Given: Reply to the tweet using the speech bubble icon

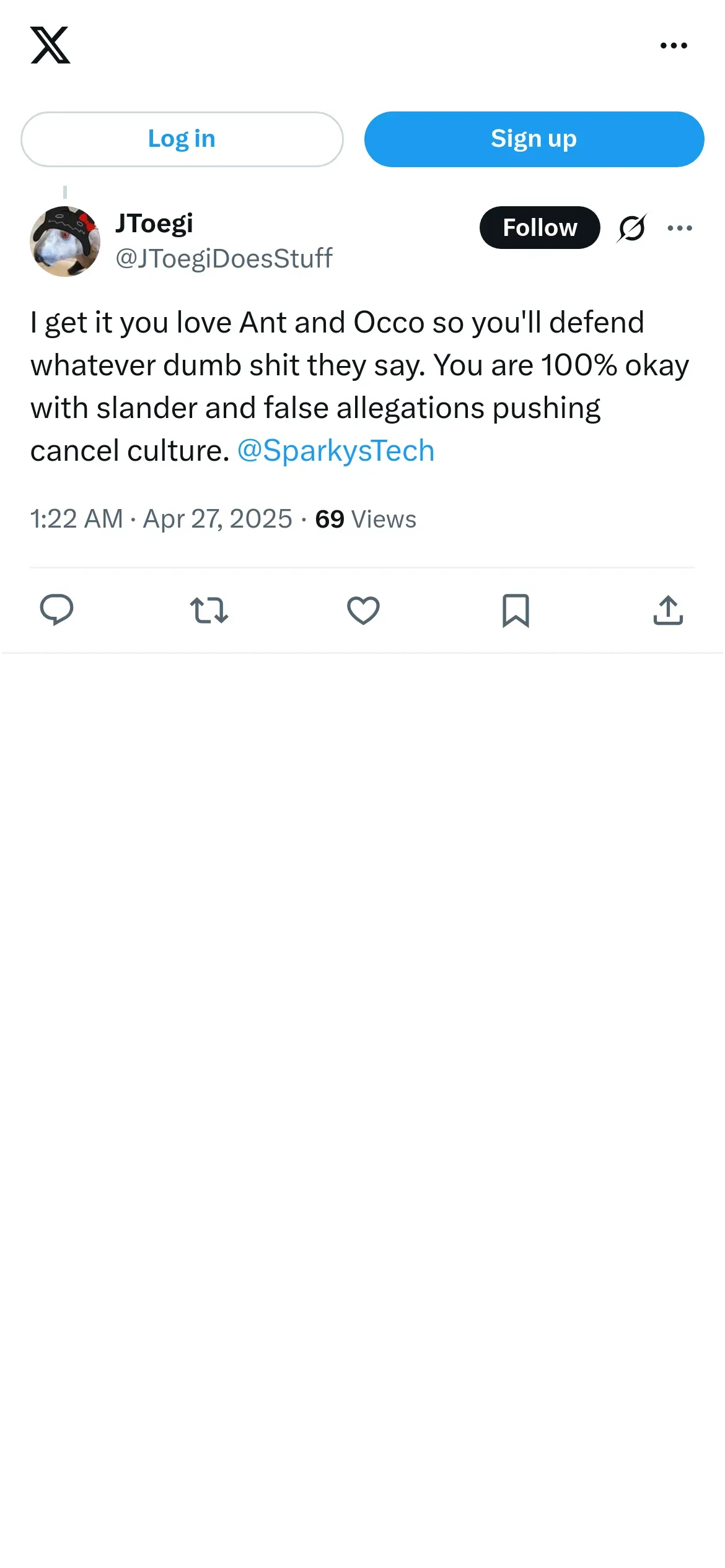Looking at the screenshot, I should tap(56, 610).
